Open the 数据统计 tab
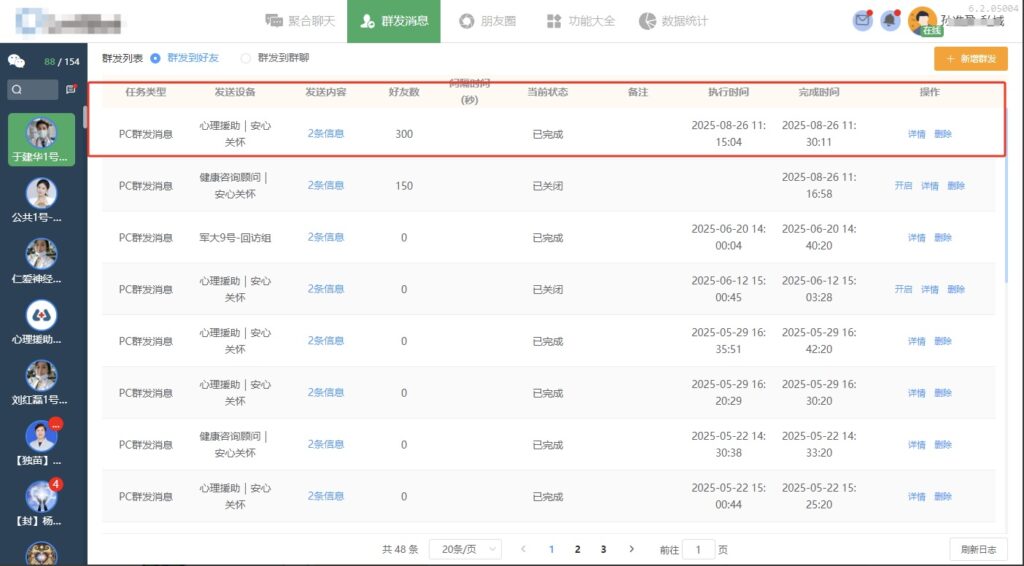 pos(673,21)
